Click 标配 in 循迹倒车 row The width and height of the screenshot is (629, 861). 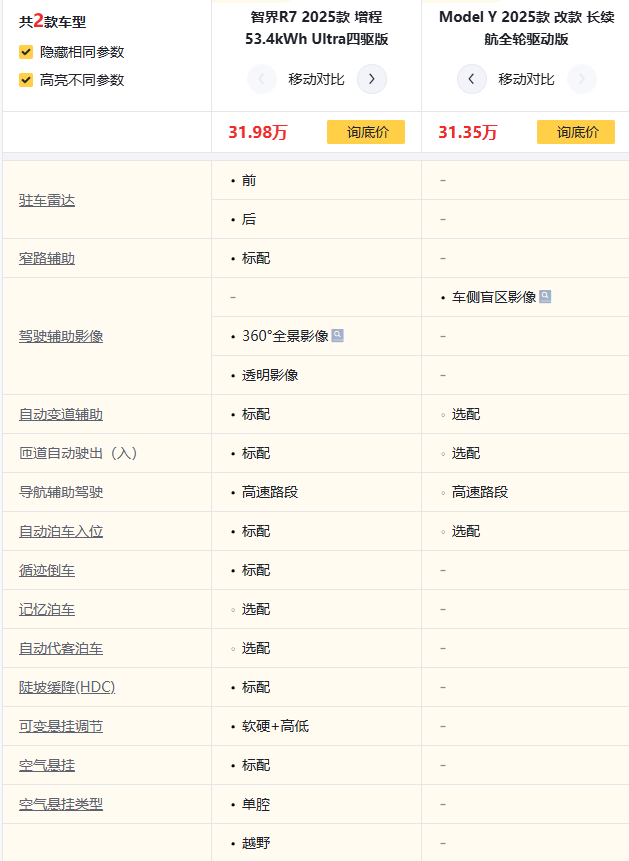[256, 570]
